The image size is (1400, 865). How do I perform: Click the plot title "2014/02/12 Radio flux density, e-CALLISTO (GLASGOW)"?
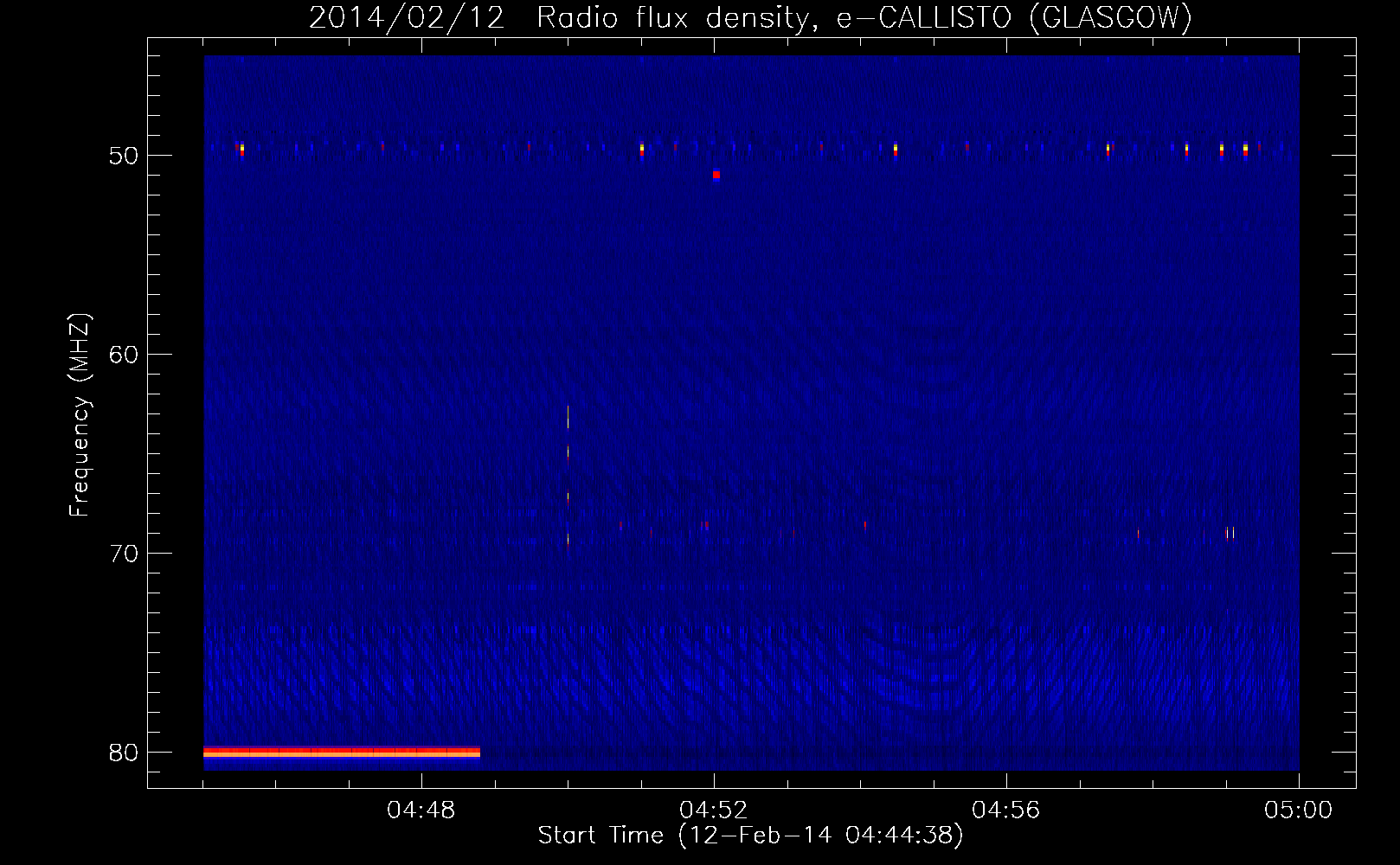(750, 17)
